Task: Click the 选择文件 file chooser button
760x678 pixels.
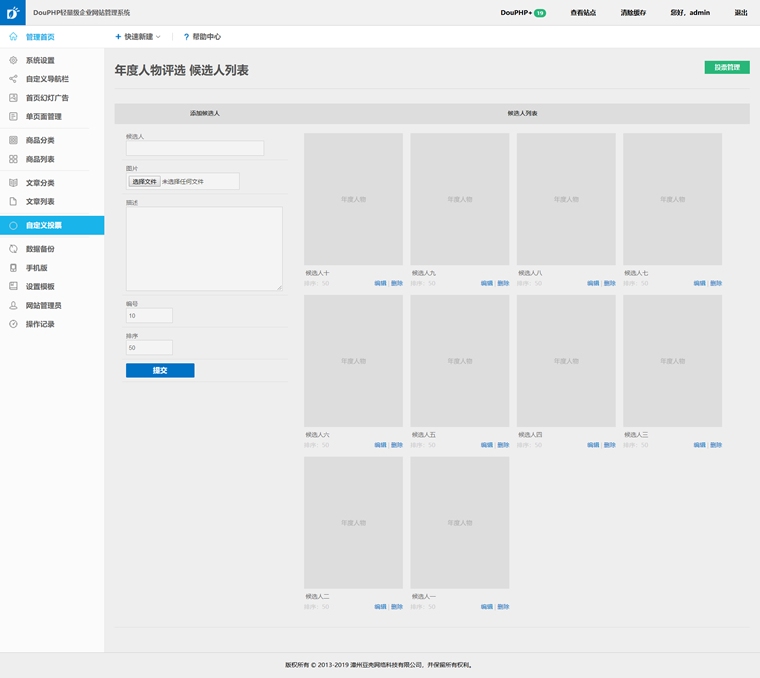Action: tap(144, 182)
